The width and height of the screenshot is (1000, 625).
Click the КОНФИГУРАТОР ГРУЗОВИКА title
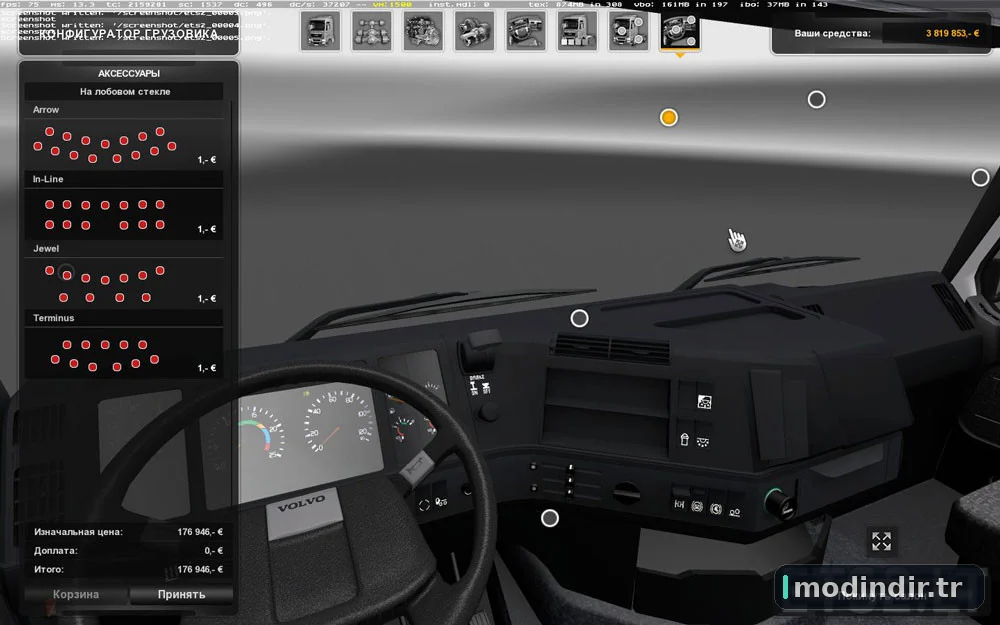[129, 33]
